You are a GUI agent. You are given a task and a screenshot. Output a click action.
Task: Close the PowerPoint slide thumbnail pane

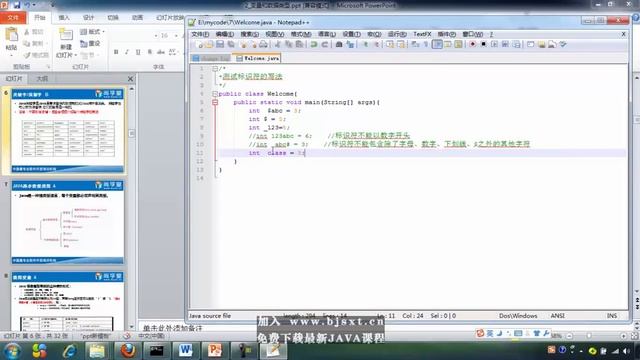131,78
